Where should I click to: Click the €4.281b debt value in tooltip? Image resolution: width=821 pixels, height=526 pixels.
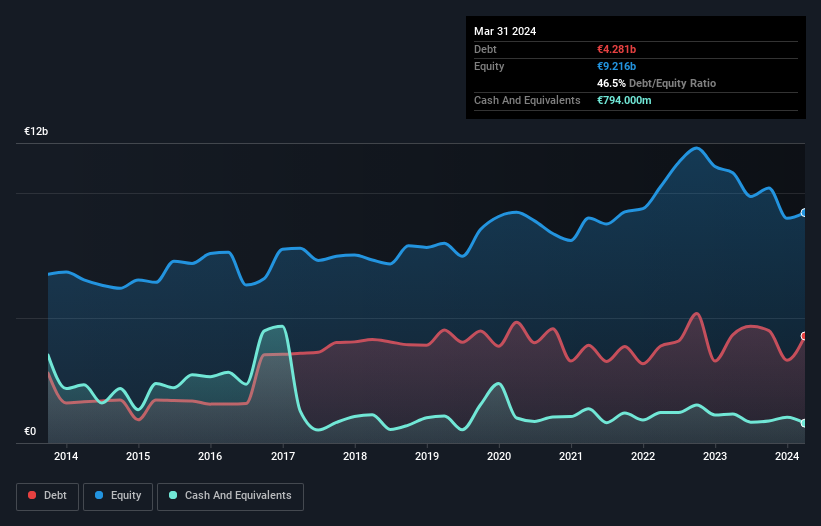coord(616,49)
